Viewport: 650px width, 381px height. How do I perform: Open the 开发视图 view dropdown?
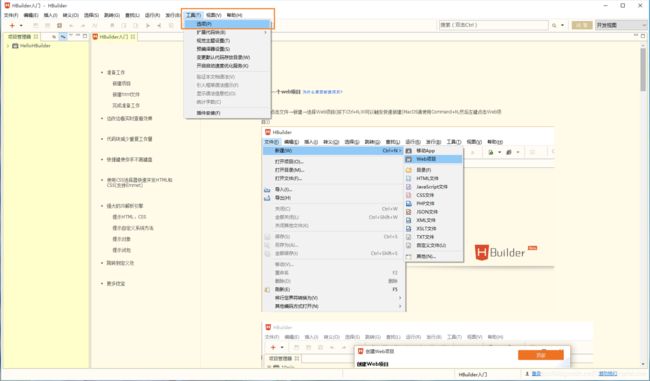pyautogui.click(x=621, y=25)
